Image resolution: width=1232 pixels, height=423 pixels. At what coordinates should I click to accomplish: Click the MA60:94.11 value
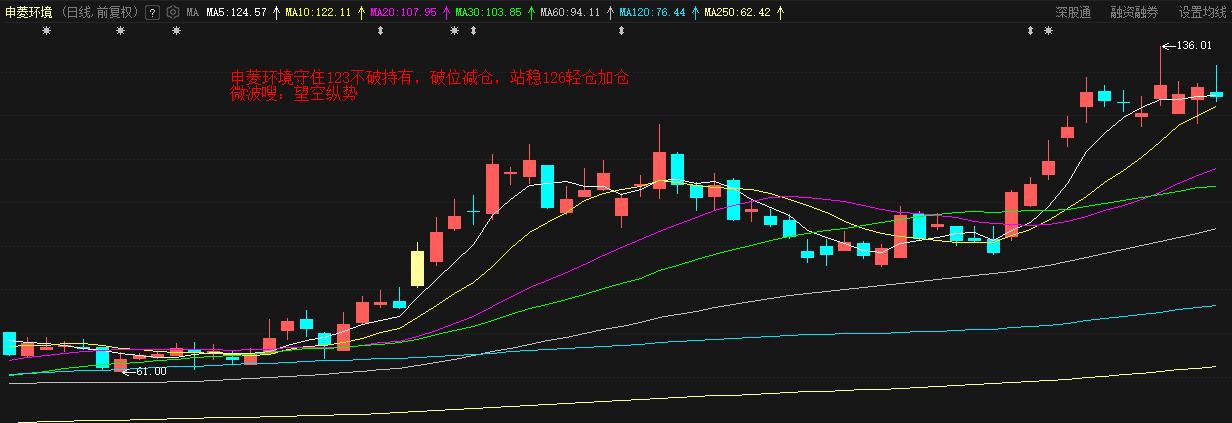coord(570,13)
